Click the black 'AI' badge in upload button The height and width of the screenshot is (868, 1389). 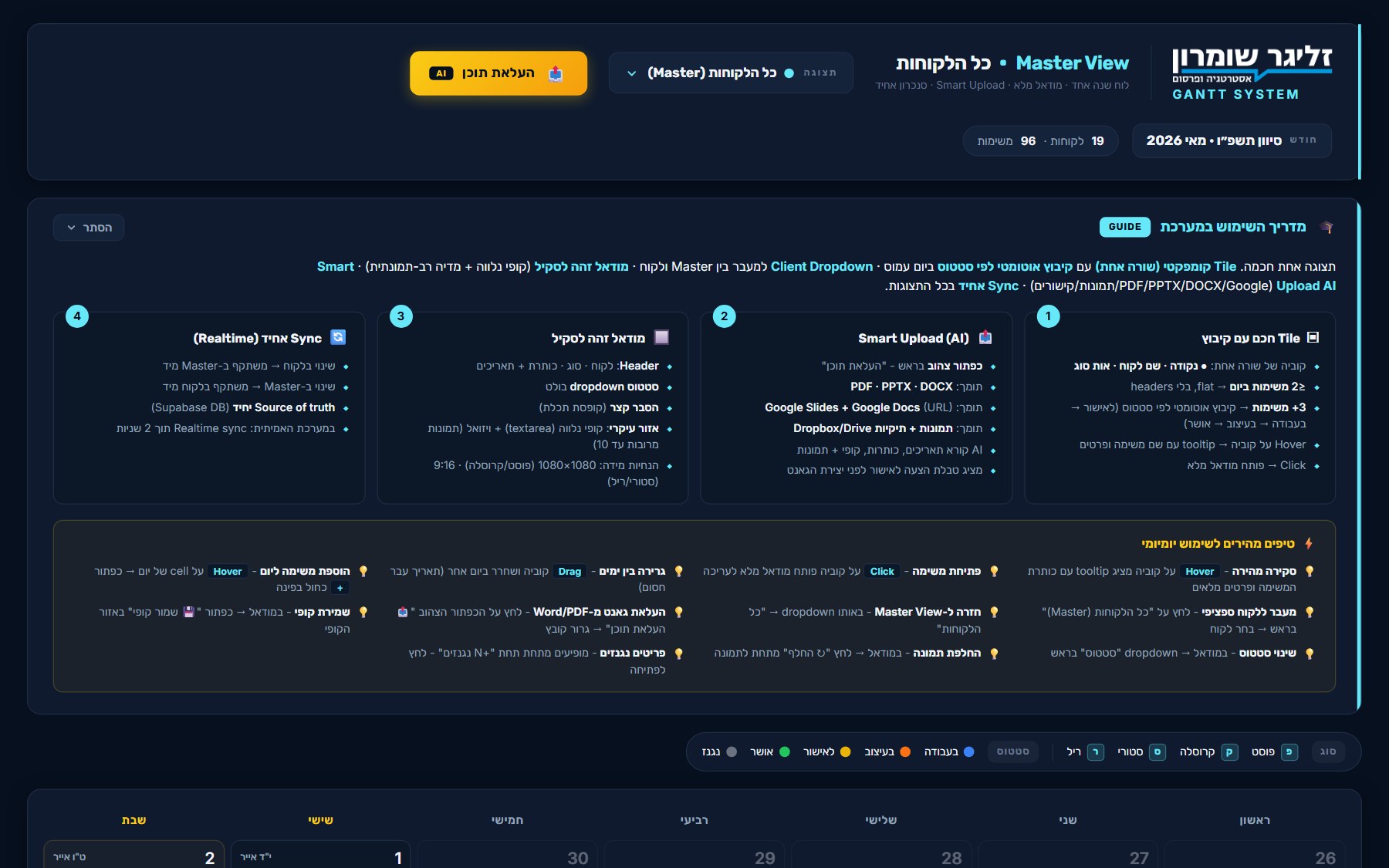[x=441, y=73]
